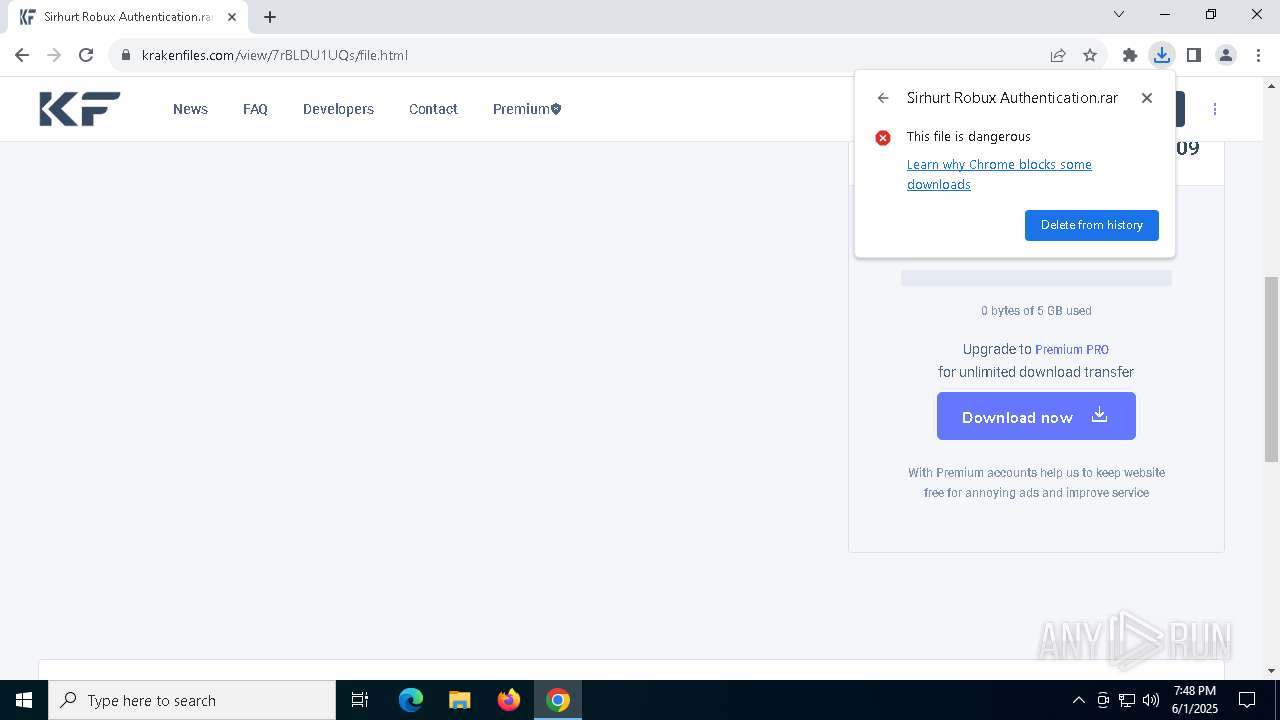
Task: Click the Download now button
Action: click(1036, 416)
